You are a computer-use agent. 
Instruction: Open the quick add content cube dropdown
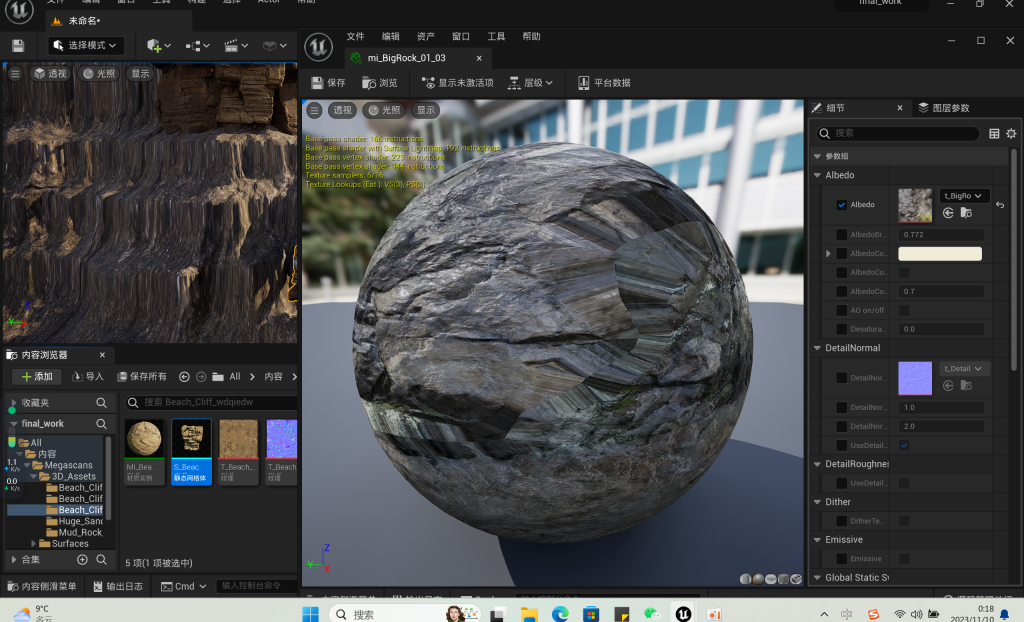pos(159,46)
